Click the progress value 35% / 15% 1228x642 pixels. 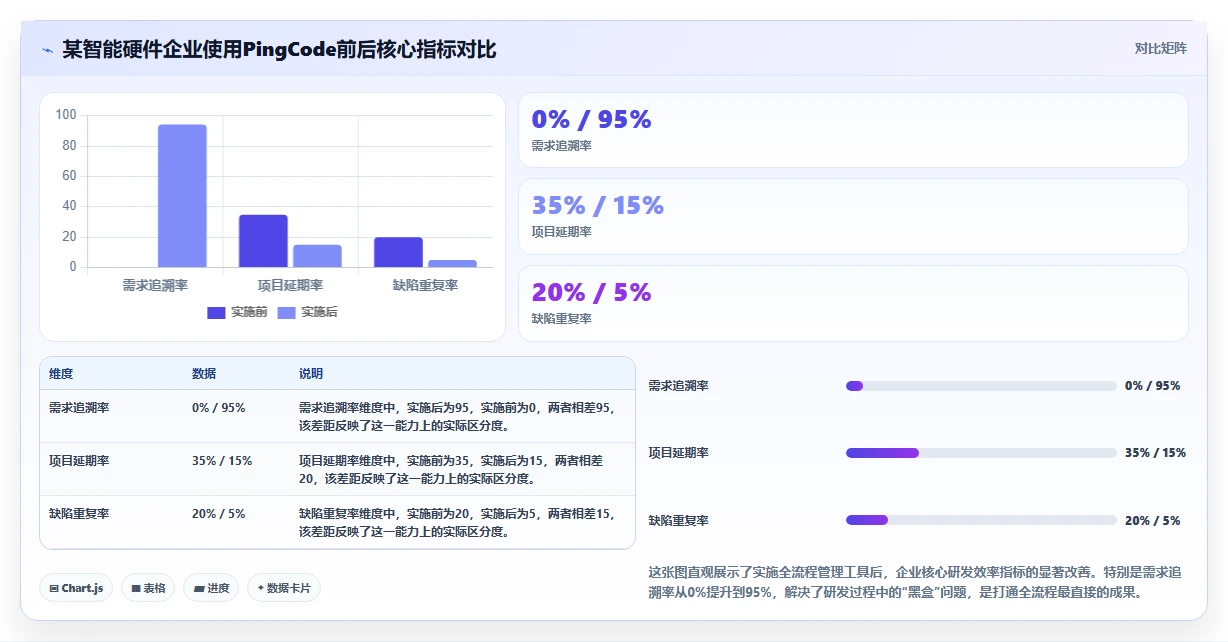click(1155, 453)
